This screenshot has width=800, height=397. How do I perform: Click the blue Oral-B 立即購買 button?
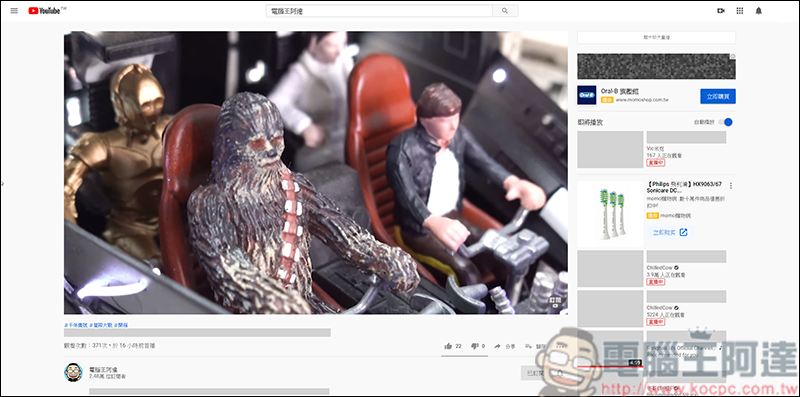(717, 96)
